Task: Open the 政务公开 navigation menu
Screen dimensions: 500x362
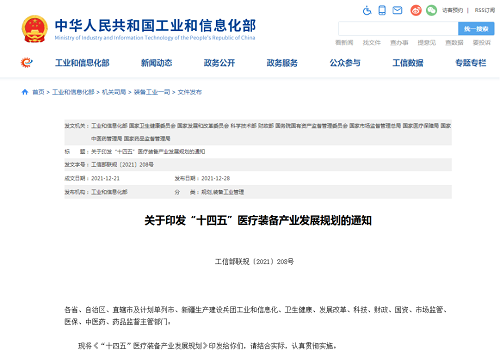Action: click(219, 63)
